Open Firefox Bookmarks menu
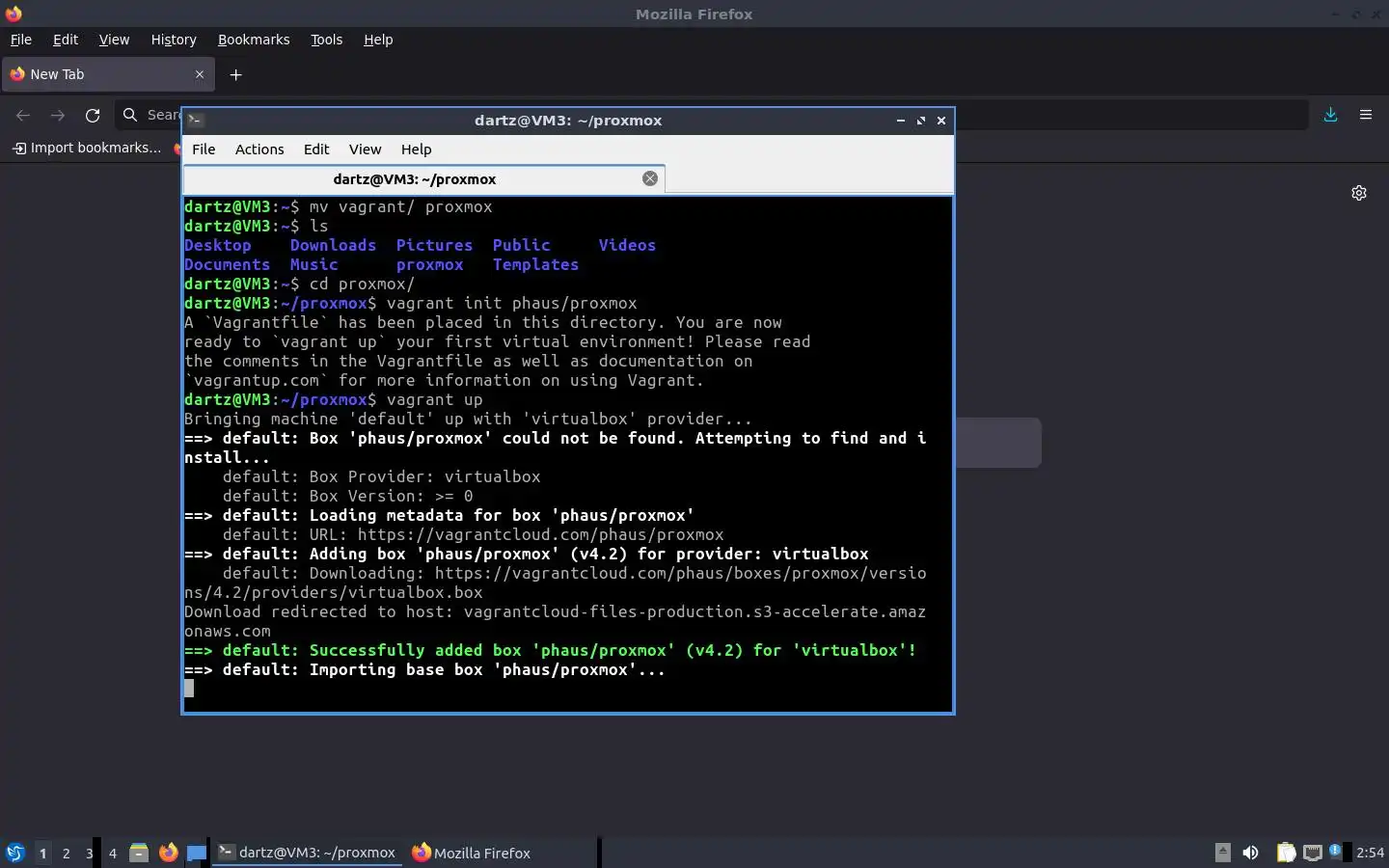 coord(254,40)
